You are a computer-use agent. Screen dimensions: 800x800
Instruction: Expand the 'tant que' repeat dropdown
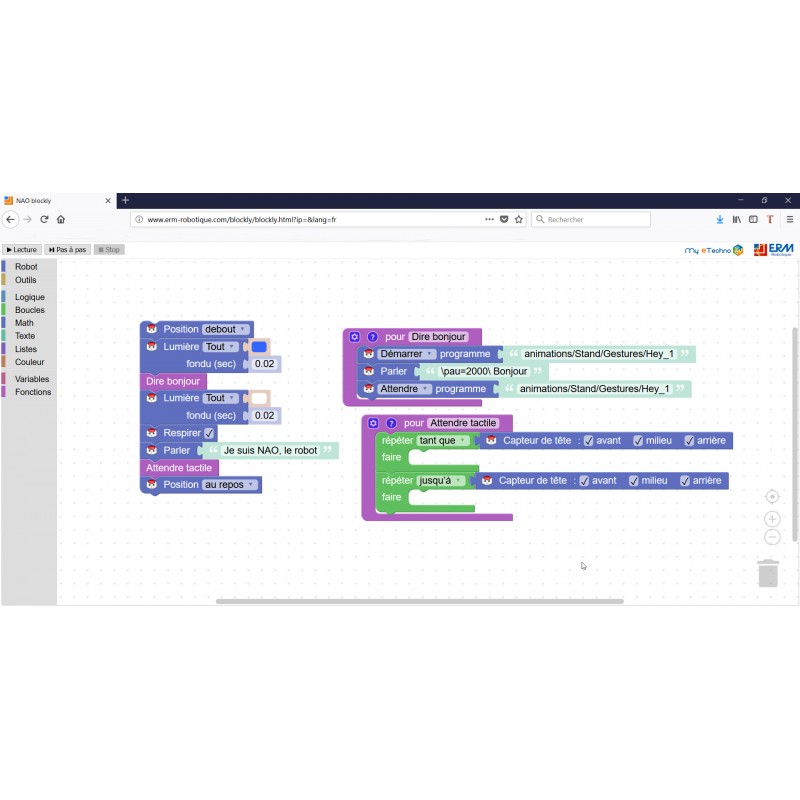(x=443, y=441)
